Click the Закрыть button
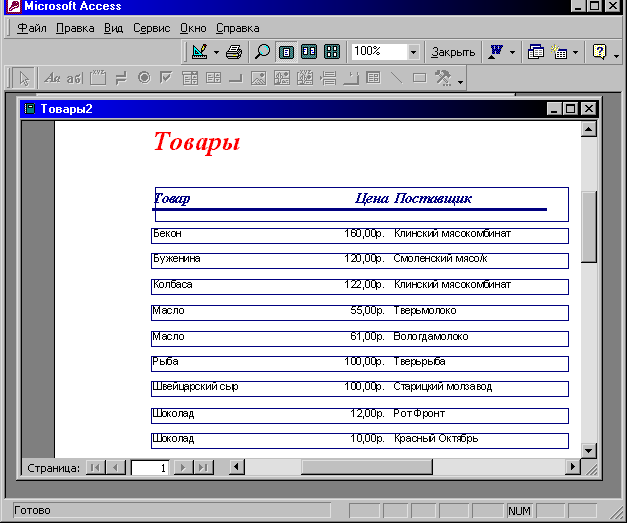The image size is (627, 523). 453,52
